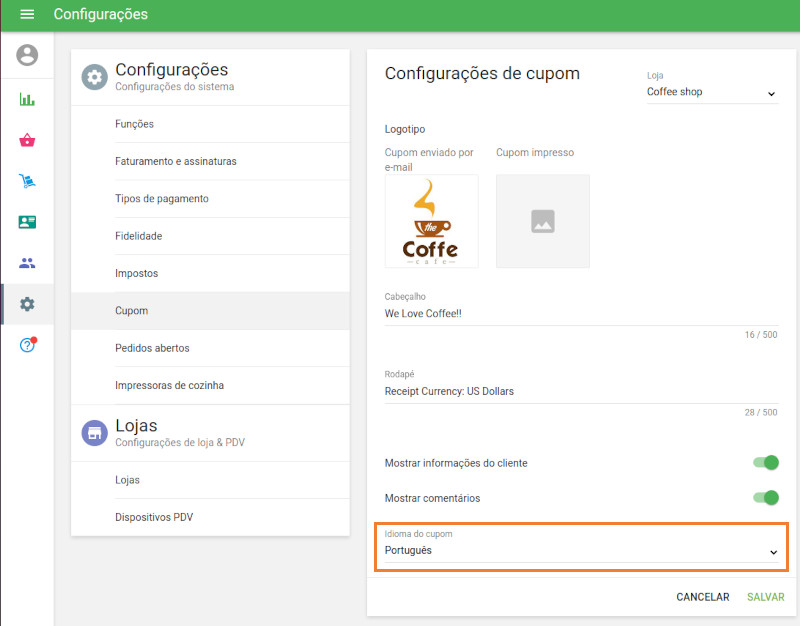The width and height of the screenshot is (800, 626).
Task: Toggle Mostrar informações do cliente switch
Action: (765, 463)
